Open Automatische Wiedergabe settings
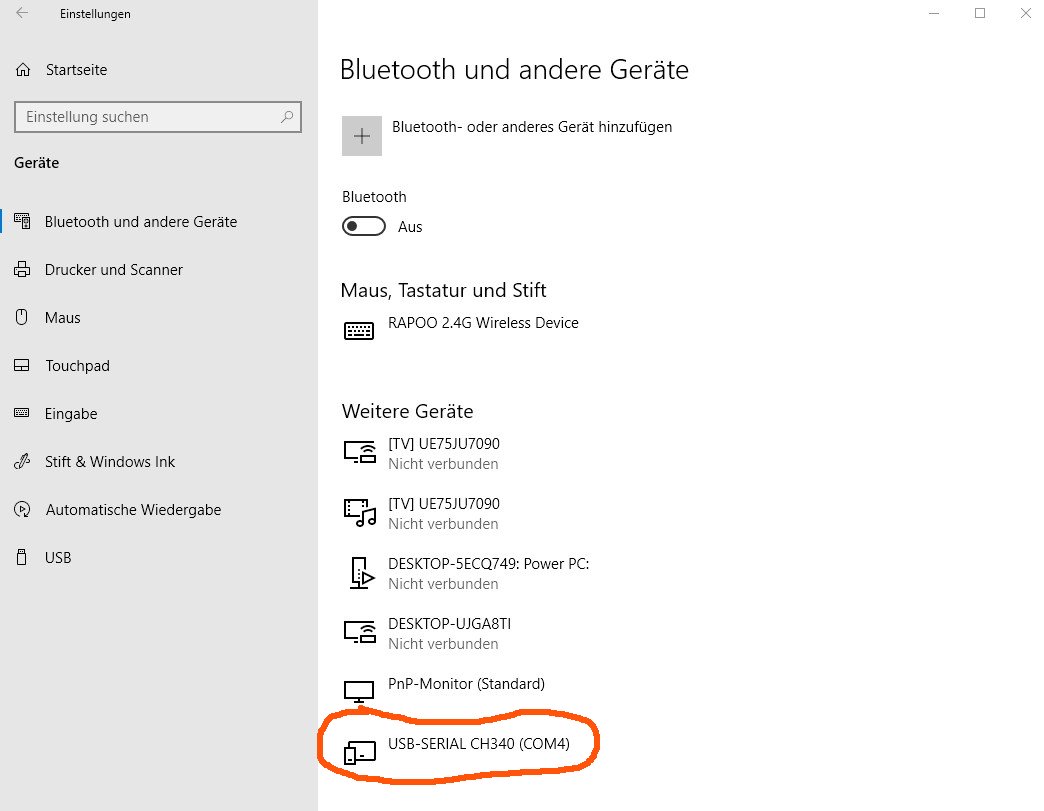 pyautogui.click(x=133, y=510)
